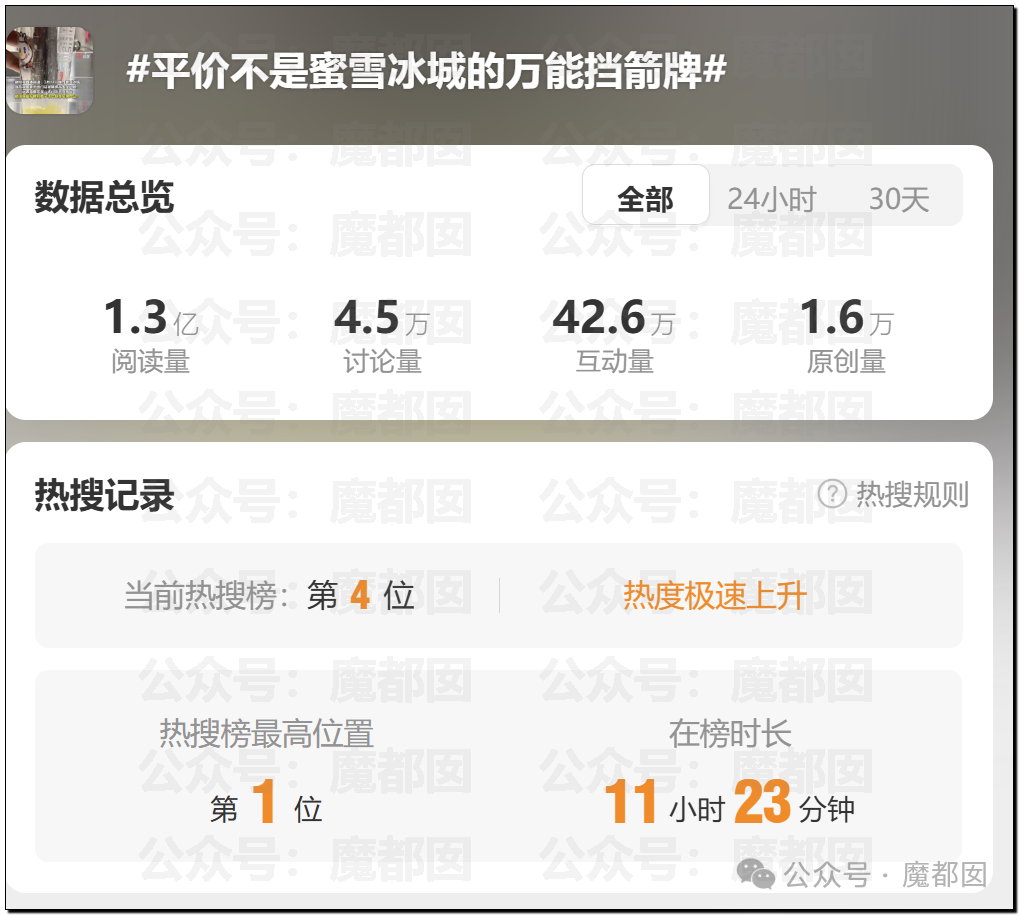Click the question mark icon beside 热搜规则

click(x=832, y=494)
